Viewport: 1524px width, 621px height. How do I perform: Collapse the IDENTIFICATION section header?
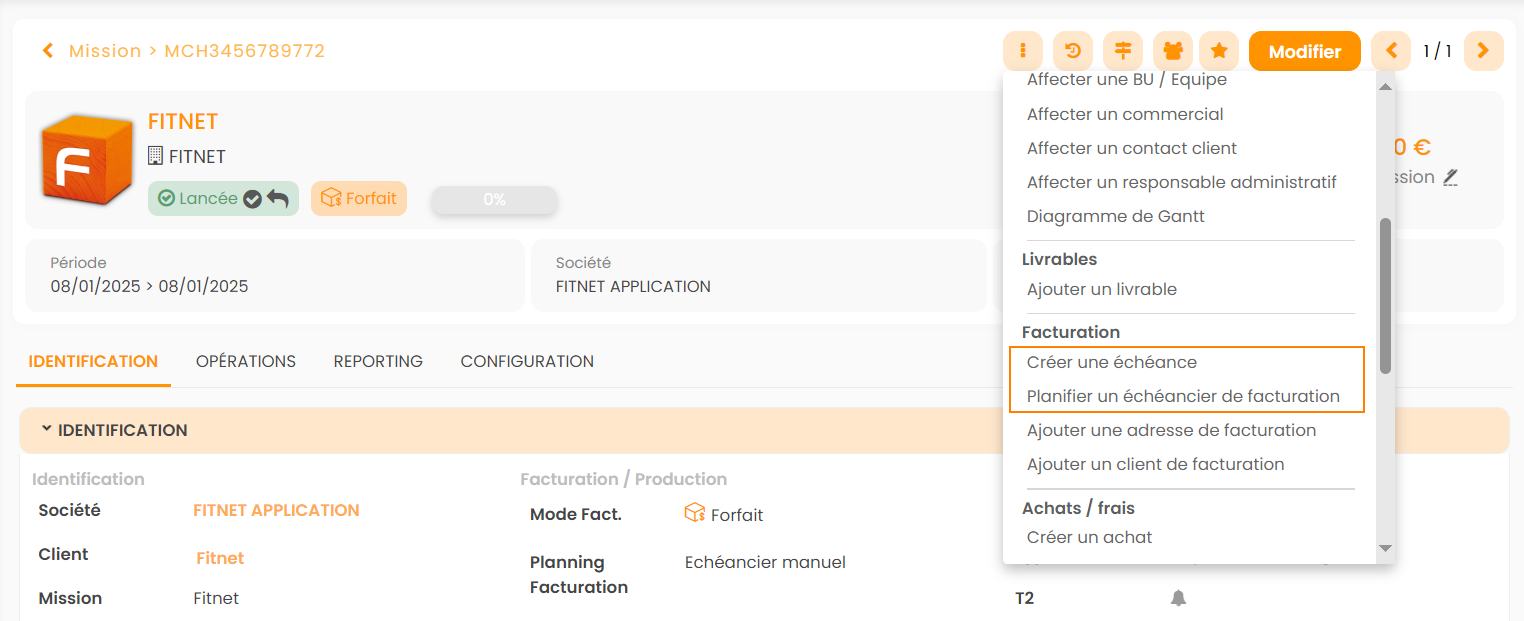(46, 430)
